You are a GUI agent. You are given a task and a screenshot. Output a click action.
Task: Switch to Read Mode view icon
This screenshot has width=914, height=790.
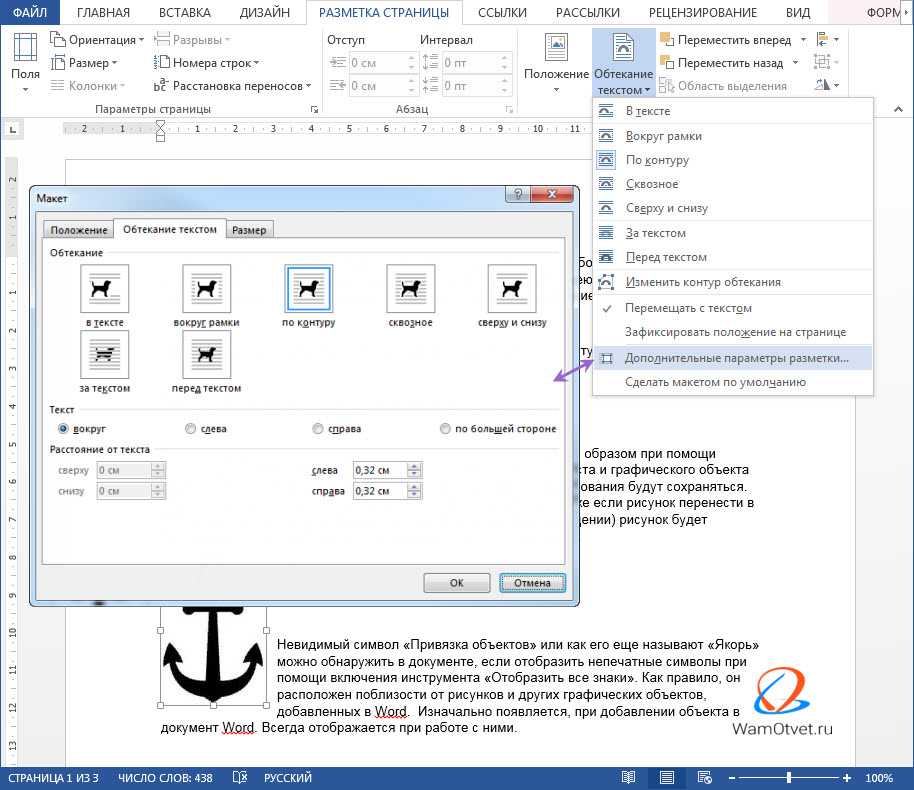pyautogui.click(x=628, y=777)
